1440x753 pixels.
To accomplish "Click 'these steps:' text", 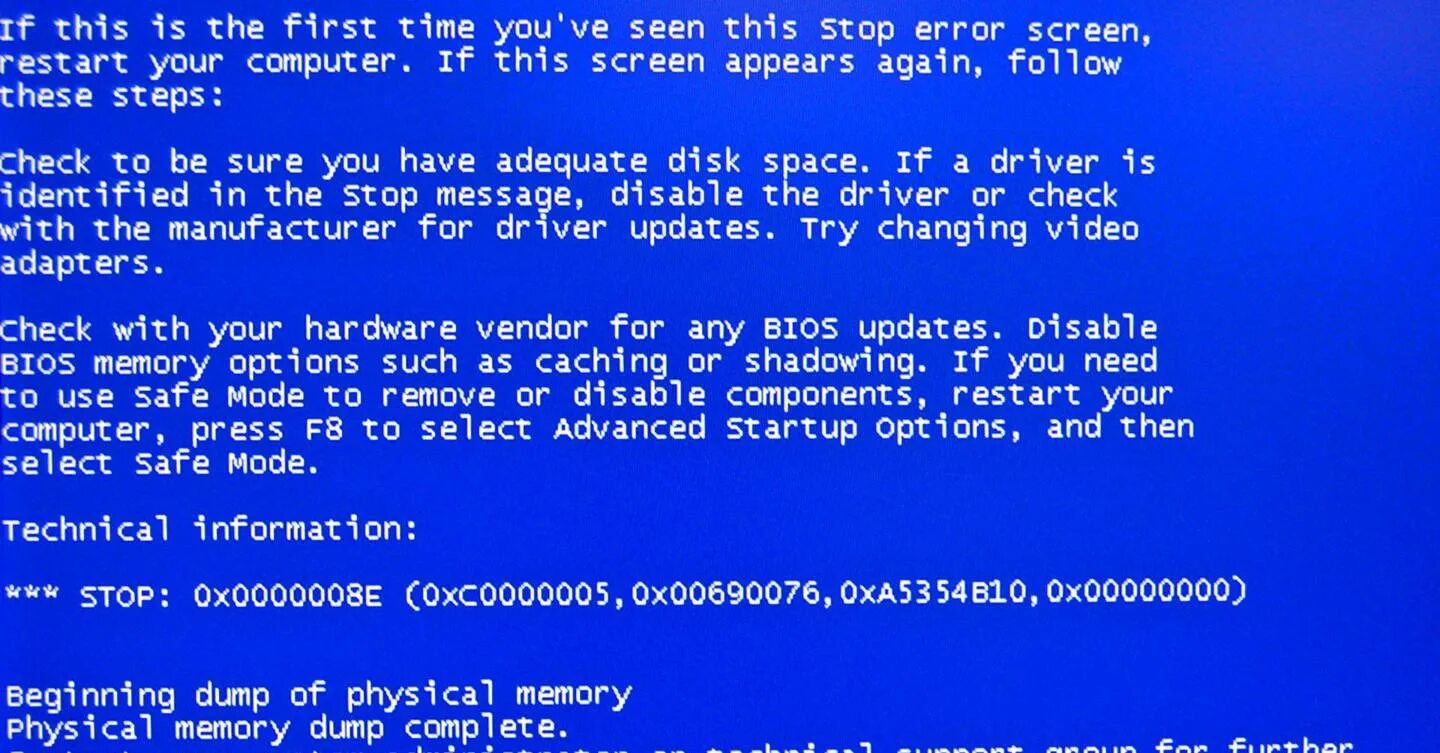I will (x=111, y=97).
